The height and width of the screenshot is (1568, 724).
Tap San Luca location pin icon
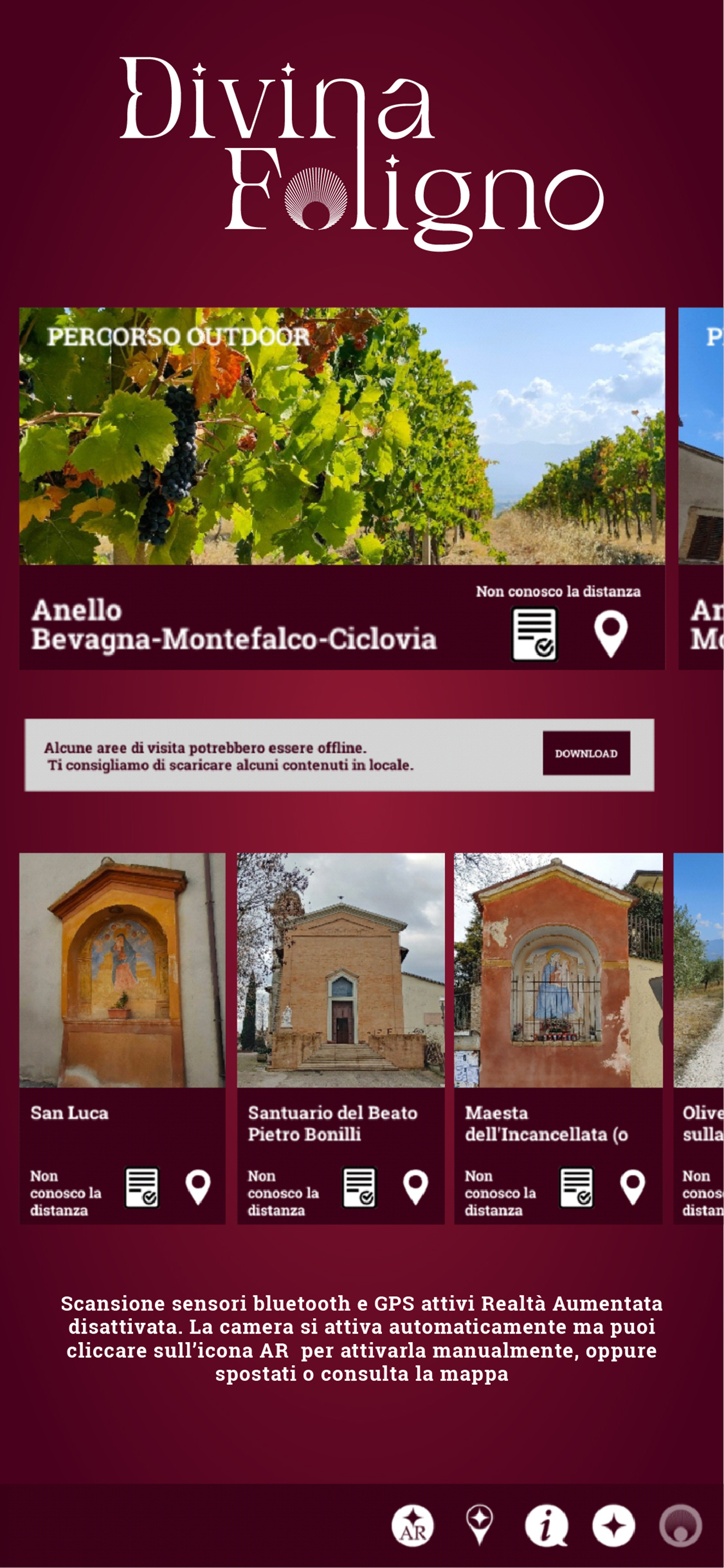point(198,1187)
